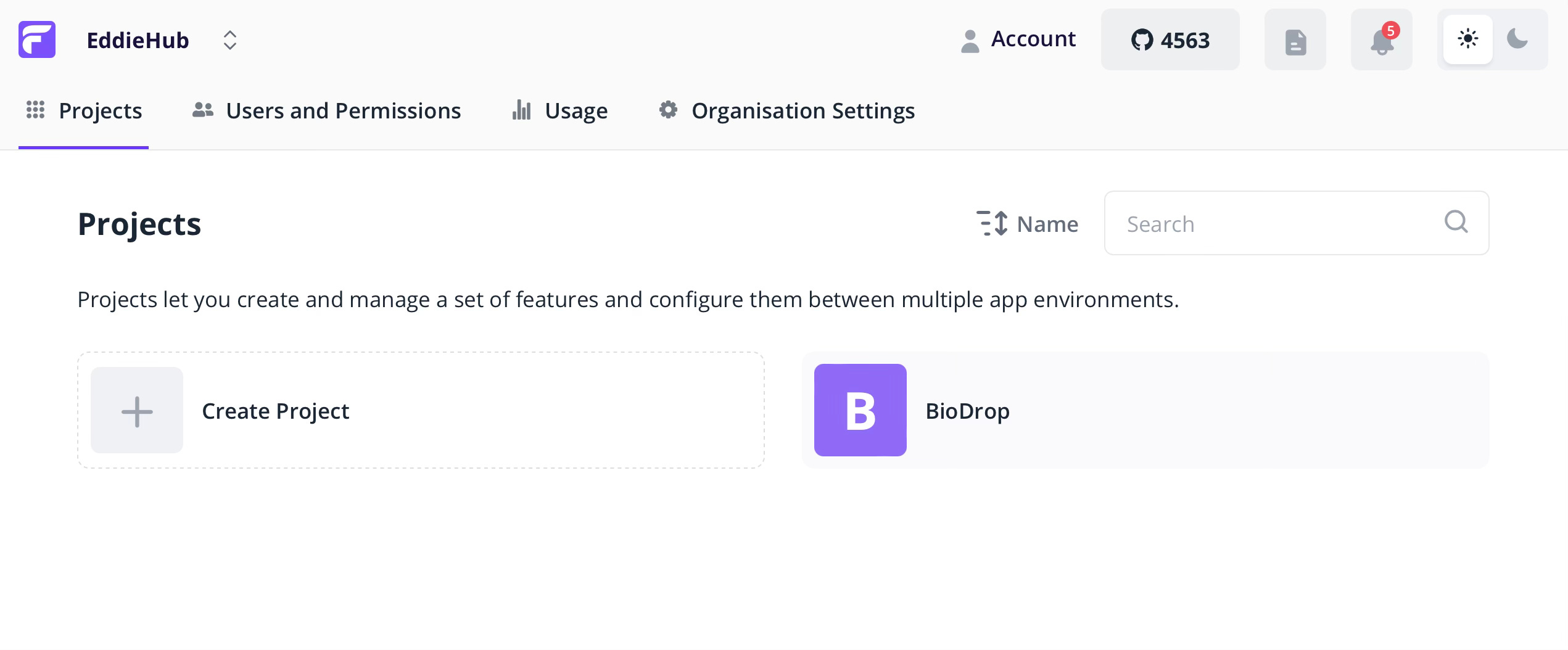Open the BioDrop purple B thumbnail
The width and height of the screenshot is (1568, 650).
(x=860, y=410)
